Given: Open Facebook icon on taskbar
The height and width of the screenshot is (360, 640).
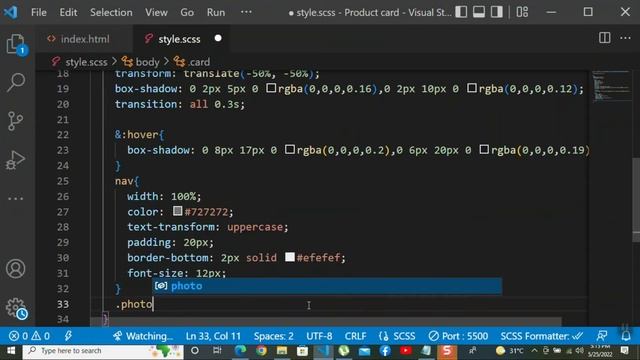Looking at the screenshot, I should click(385, 351).
